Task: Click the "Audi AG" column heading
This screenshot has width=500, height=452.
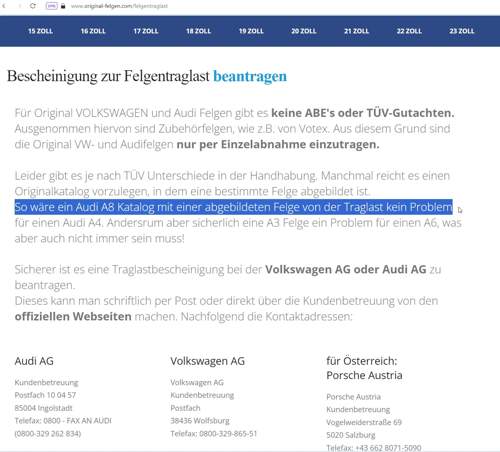Action: tap(34, 361)
